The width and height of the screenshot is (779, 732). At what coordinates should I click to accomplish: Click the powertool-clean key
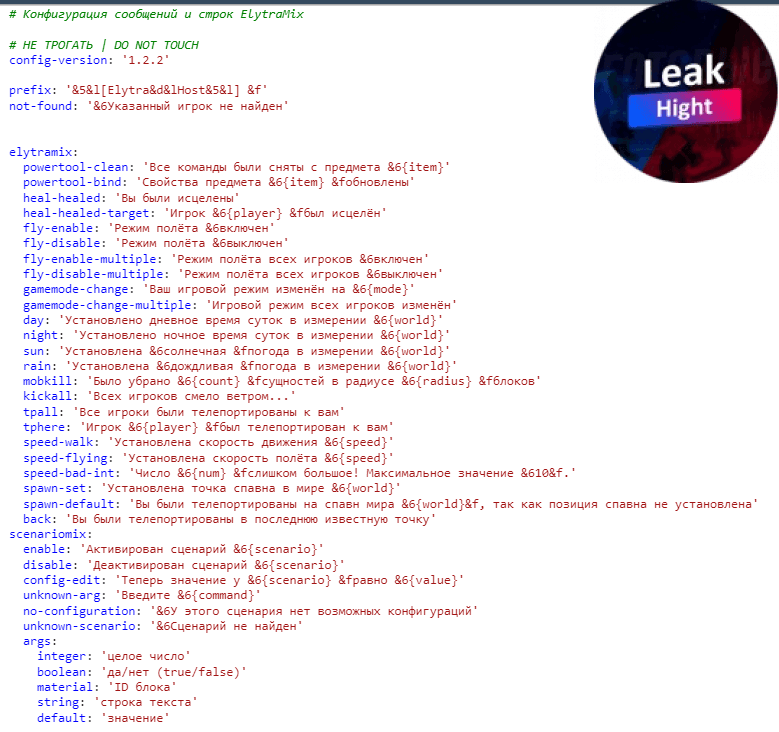78,167
